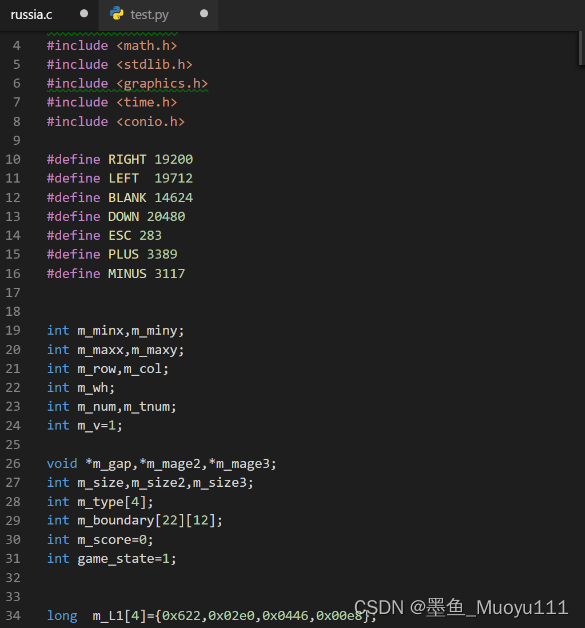Screen dimensions: 585x628
Task: Click line number 10 in the gutter
Action: pos(13,159)
